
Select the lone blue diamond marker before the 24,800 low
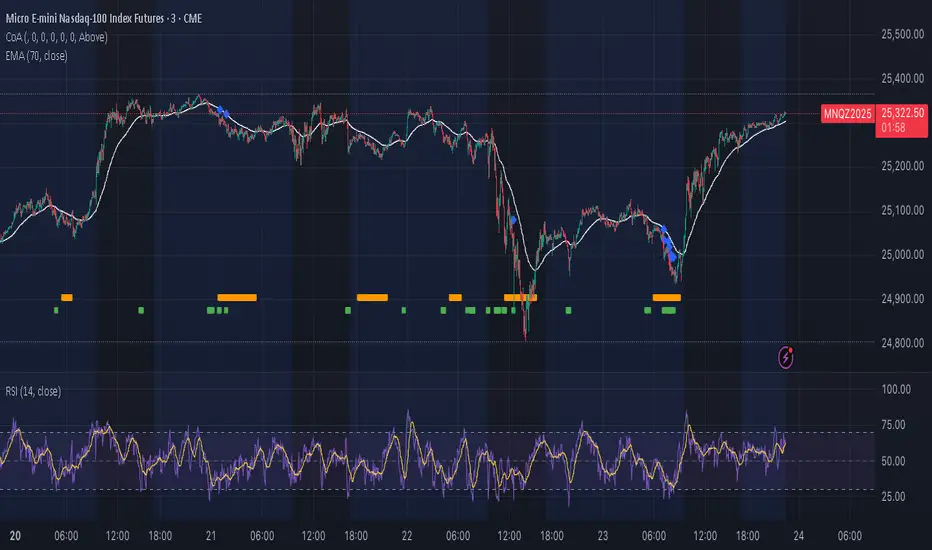(x=513, y=220)
